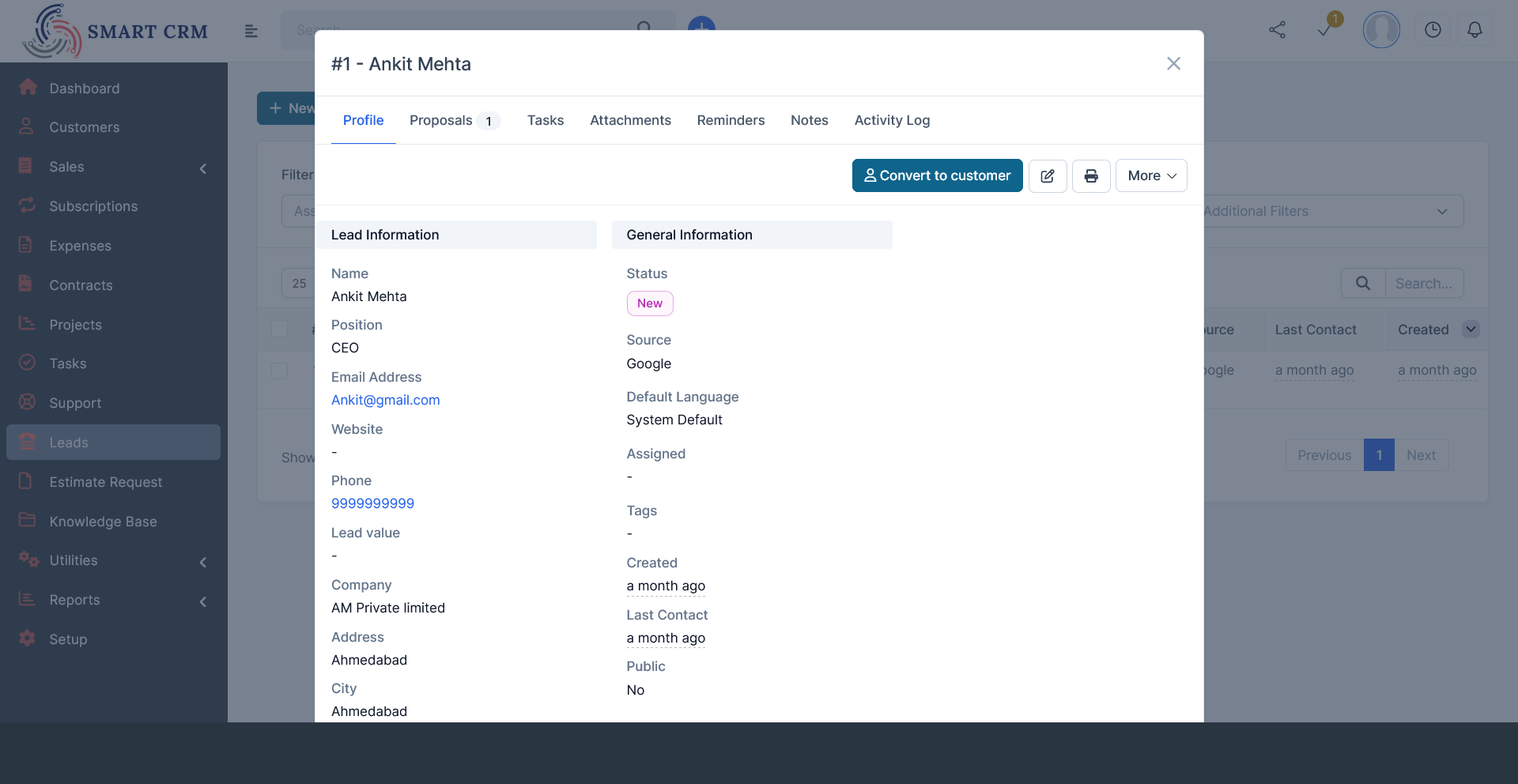Click the Knowledge Base sidebar icon
Image resolution: width=1518 pixels, height=784 pixels.
tap(28, 521)
